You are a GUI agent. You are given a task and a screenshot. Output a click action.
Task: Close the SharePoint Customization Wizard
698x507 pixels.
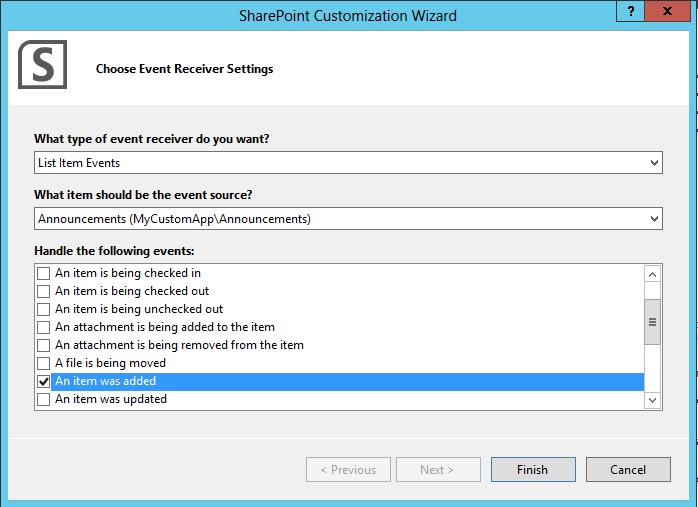pos(667,11)
